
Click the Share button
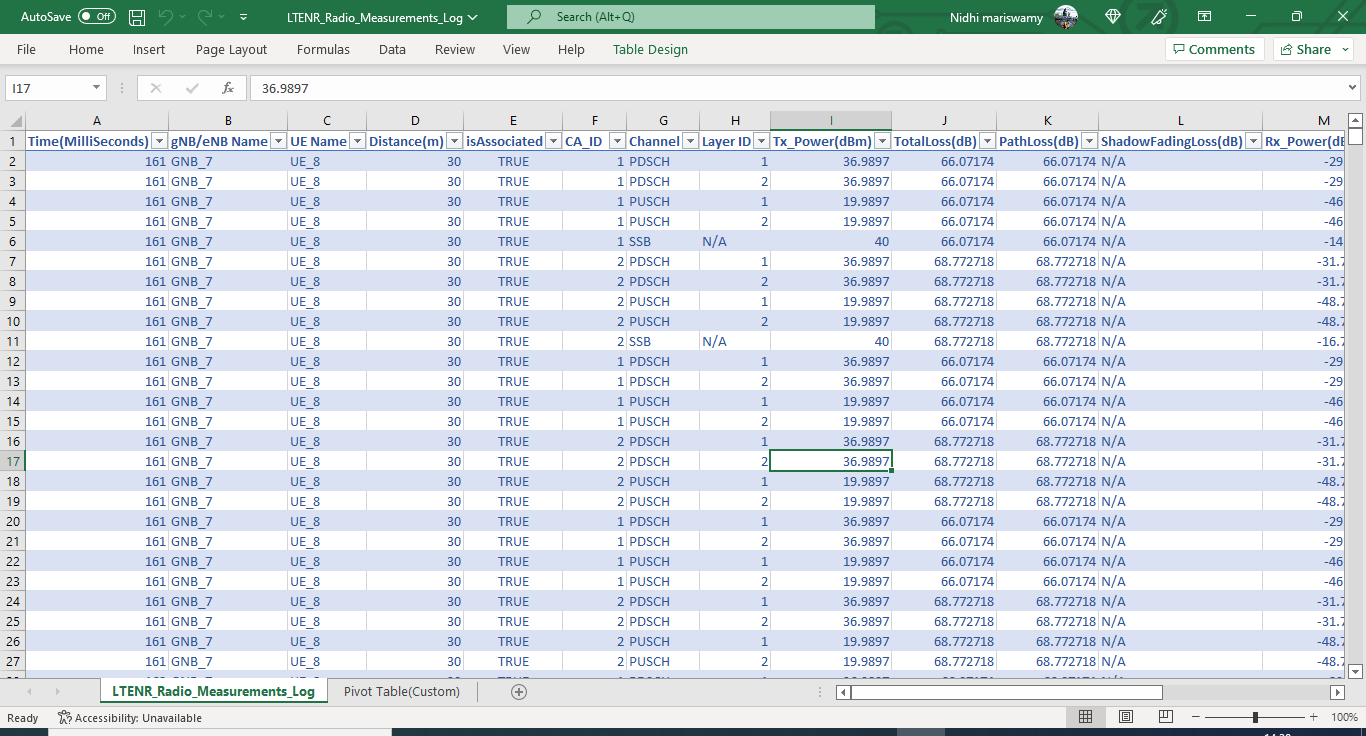(1313, 49)
